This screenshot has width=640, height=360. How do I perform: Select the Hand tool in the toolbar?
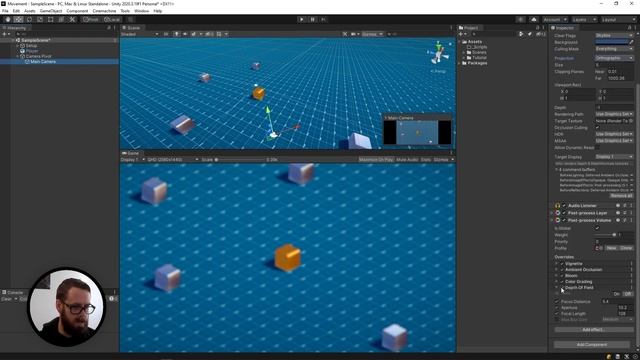tap(8, 20)
